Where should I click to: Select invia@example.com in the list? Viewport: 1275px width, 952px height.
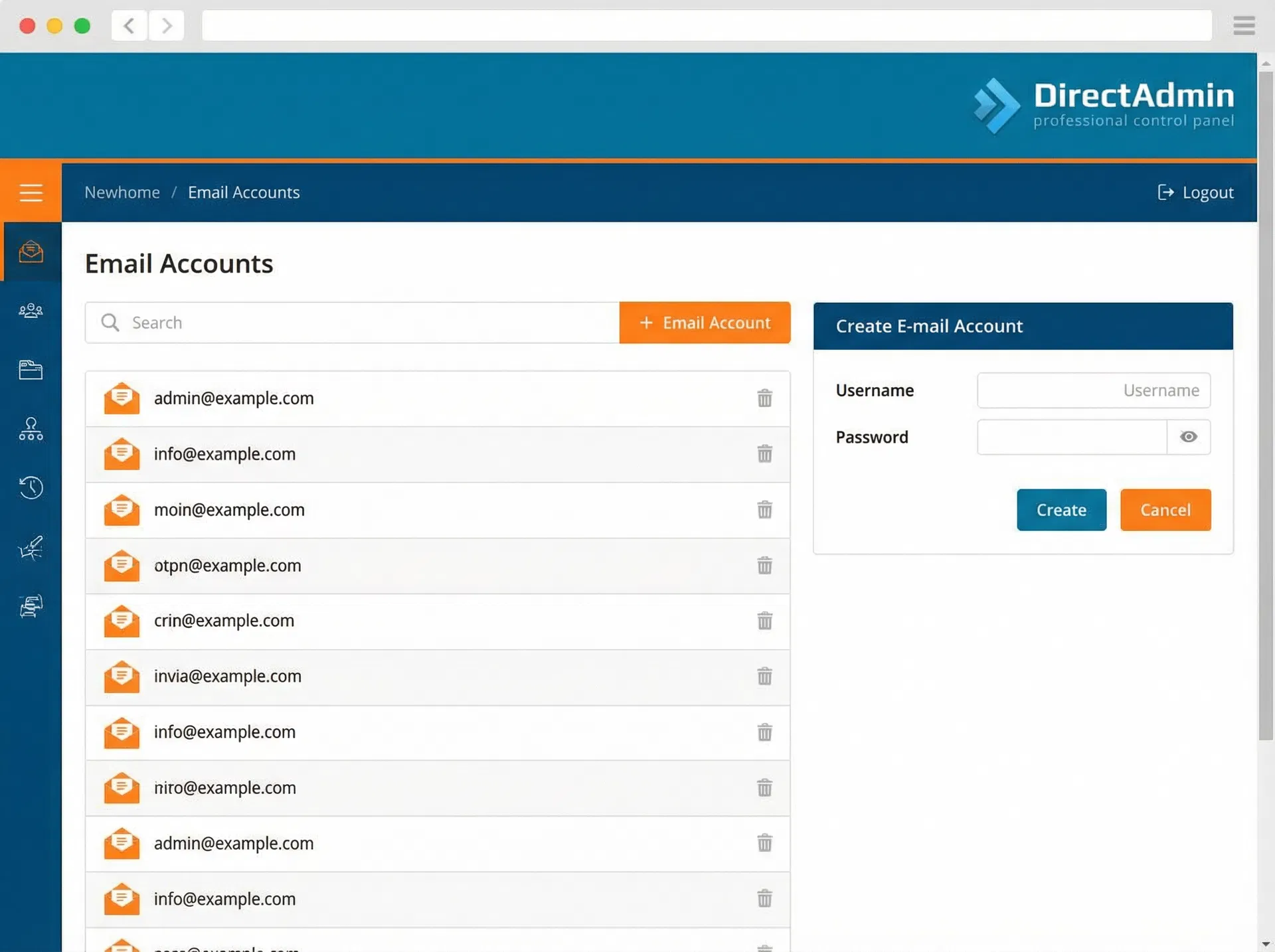coord(438,677)
